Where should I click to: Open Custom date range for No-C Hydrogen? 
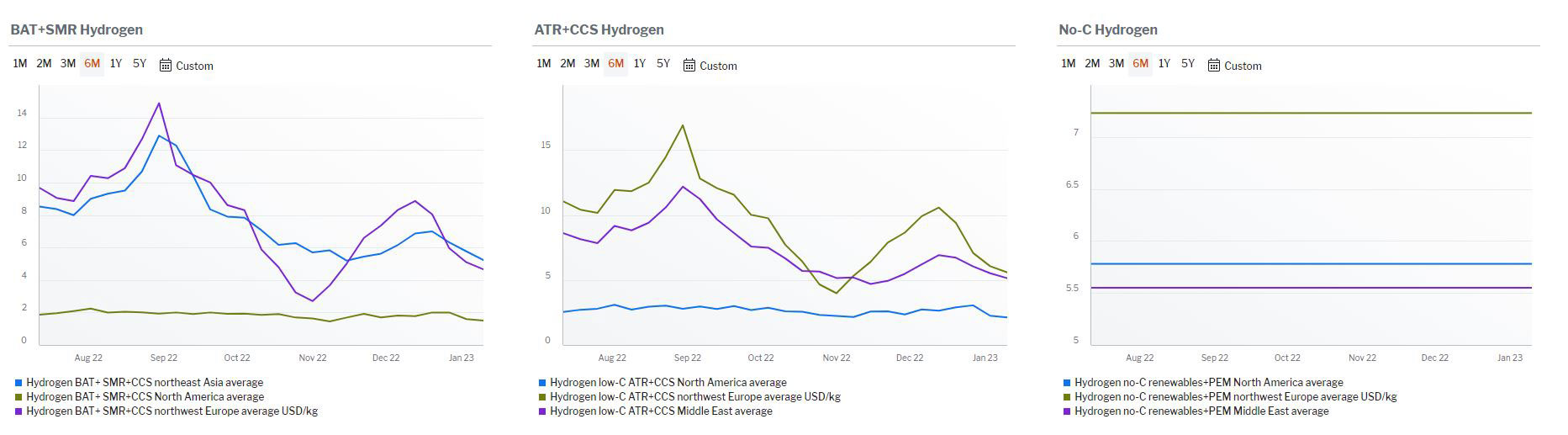[1243, 66]
